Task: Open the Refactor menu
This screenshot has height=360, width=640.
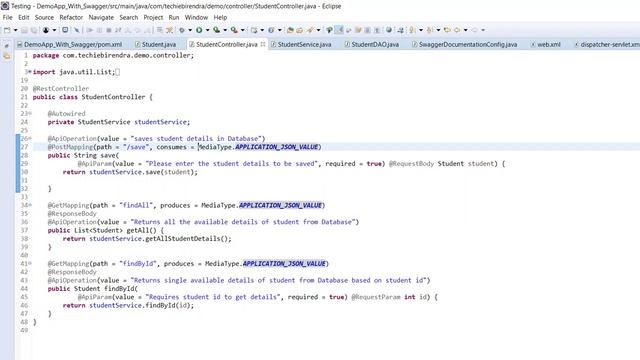Action: pyautogui.click(x=71, y=18)
